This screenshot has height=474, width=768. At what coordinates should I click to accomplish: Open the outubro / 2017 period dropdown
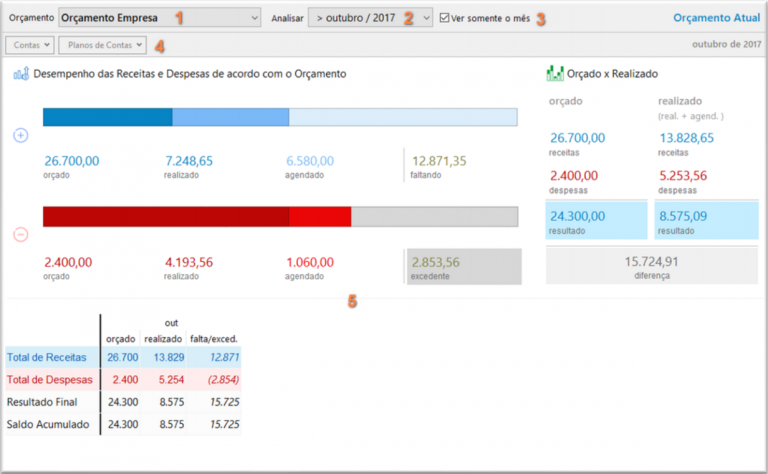(370, 18)
